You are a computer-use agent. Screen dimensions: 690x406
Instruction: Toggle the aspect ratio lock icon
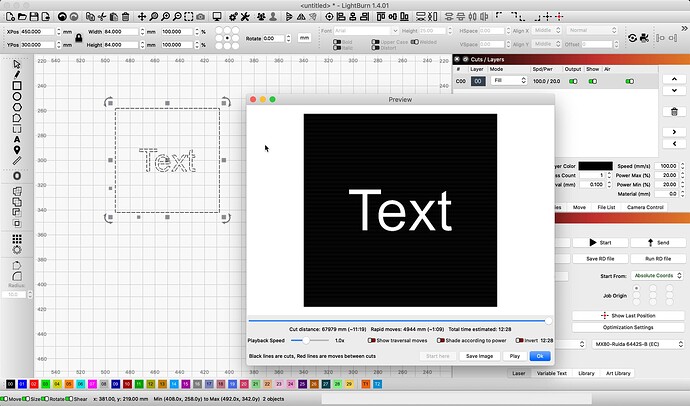tap(79, 38)
